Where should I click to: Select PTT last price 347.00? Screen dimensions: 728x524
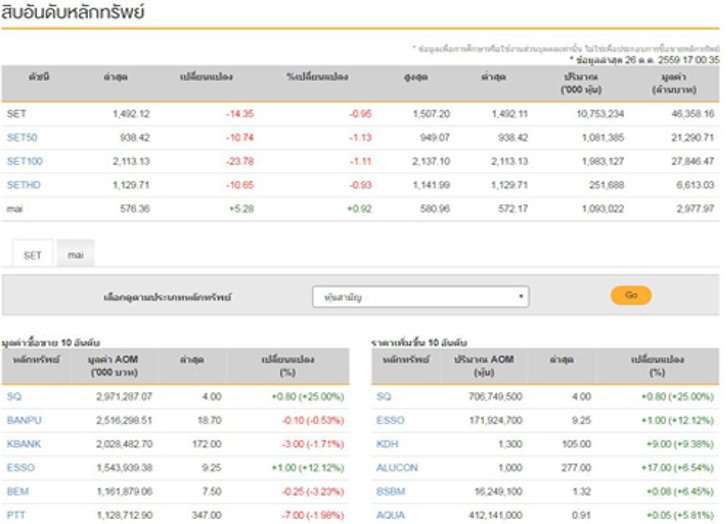[x=207, y=515]
